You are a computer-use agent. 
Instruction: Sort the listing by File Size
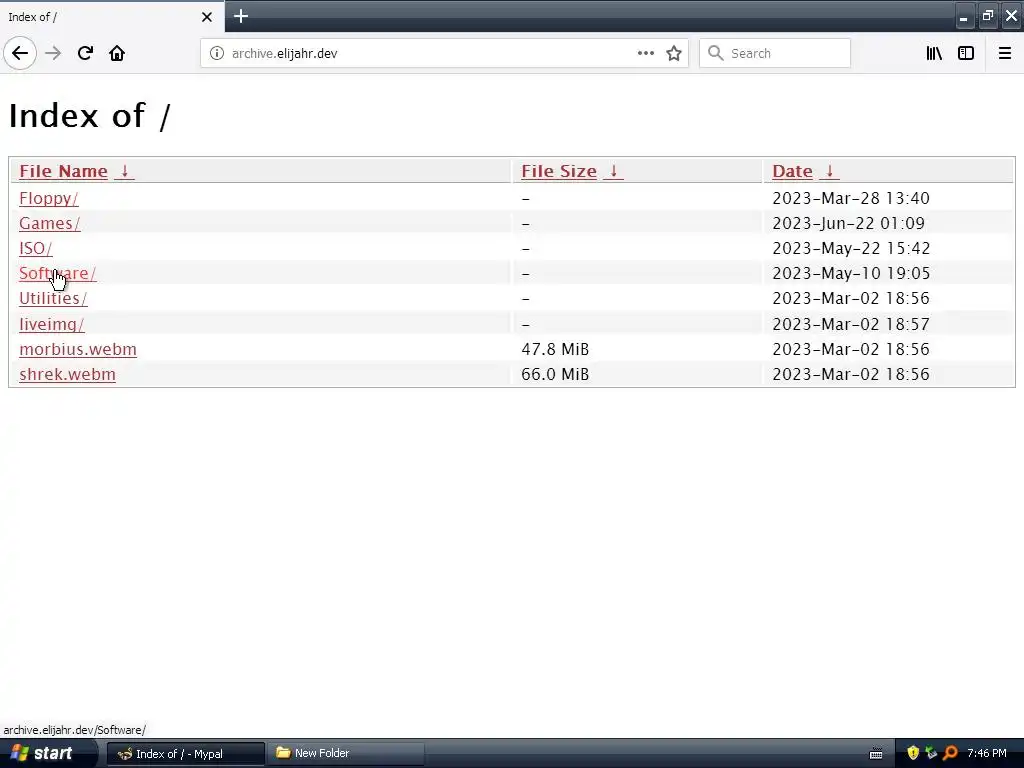pos(559,171)
